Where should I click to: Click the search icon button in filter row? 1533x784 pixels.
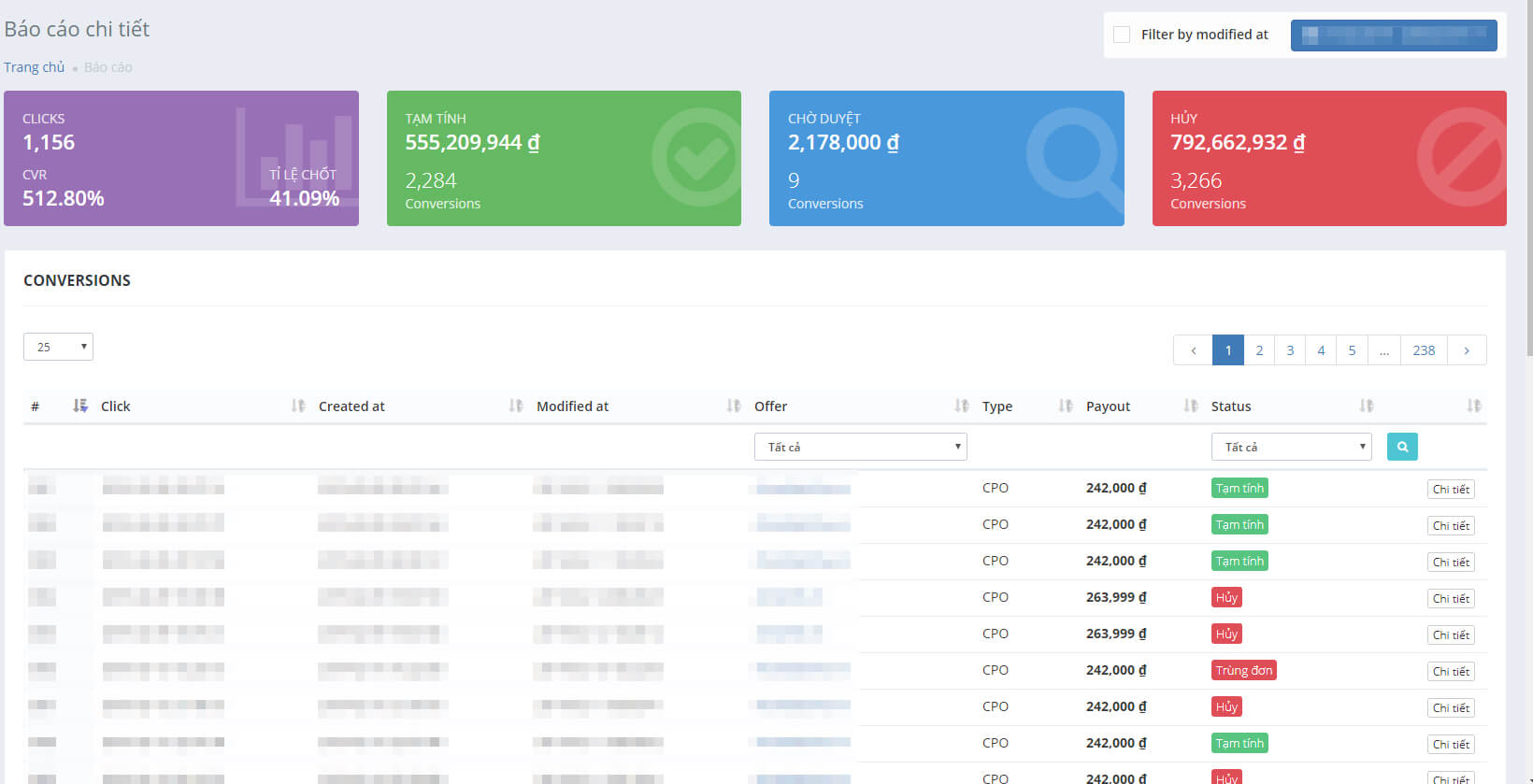click(1402, 447)
